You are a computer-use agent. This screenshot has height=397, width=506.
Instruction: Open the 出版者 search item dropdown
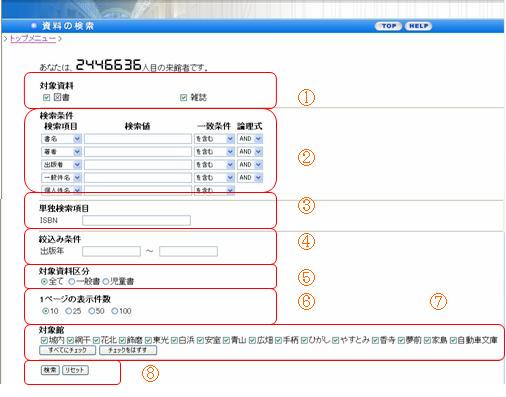[x=61, y=165]
